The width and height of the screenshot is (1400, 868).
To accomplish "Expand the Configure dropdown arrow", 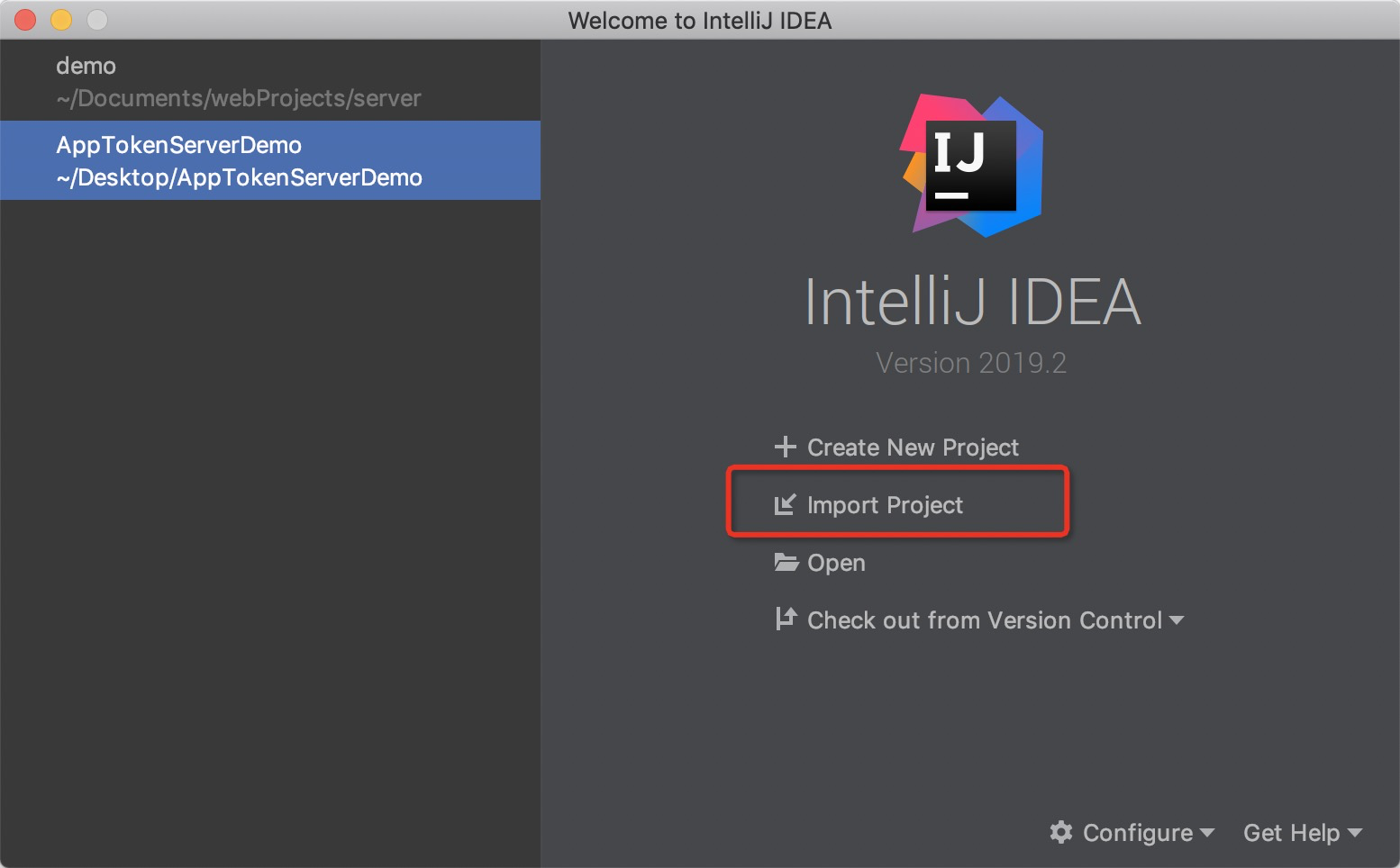I will point(1207,833).
